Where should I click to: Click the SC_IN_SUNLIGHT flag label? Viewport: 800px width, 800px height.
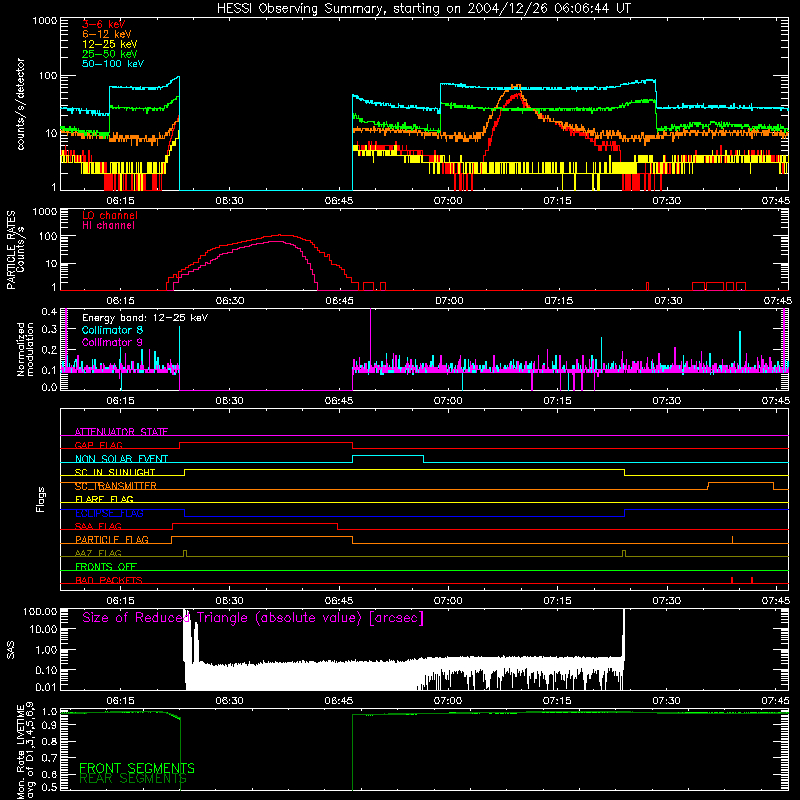115,472
